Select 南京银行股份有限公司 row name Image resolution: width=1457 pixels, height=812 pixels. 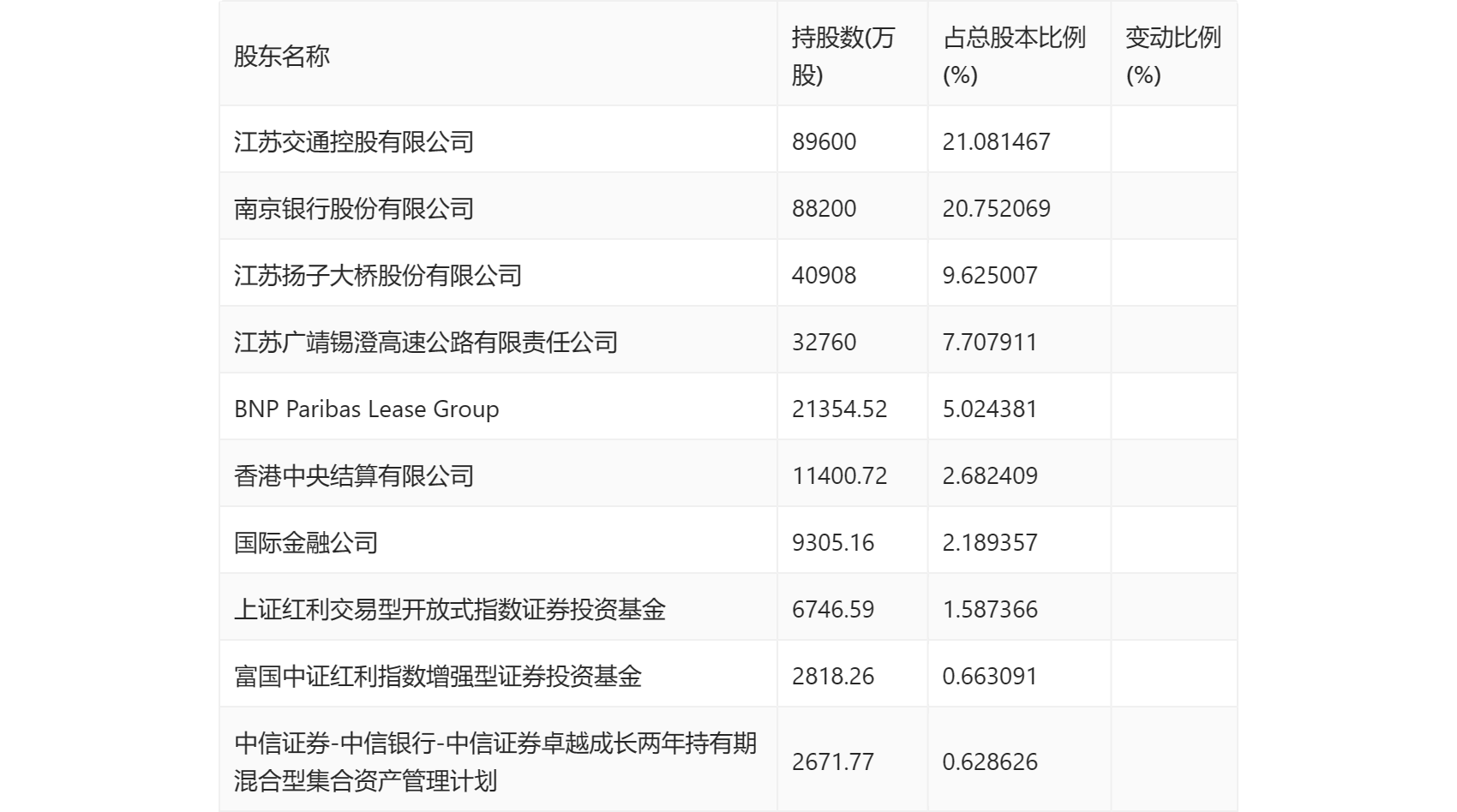[354, 209]
